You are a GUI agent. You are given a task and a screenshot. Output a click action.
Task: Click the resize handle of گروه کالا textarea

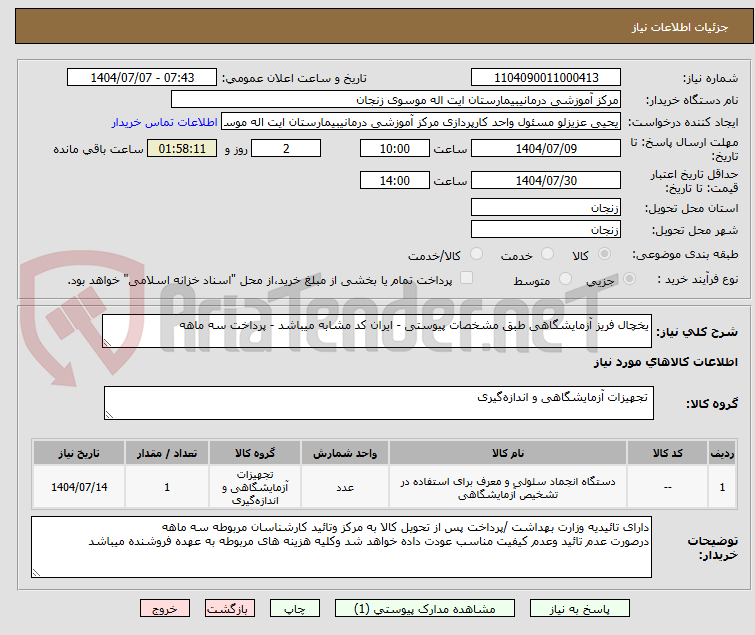109,415
